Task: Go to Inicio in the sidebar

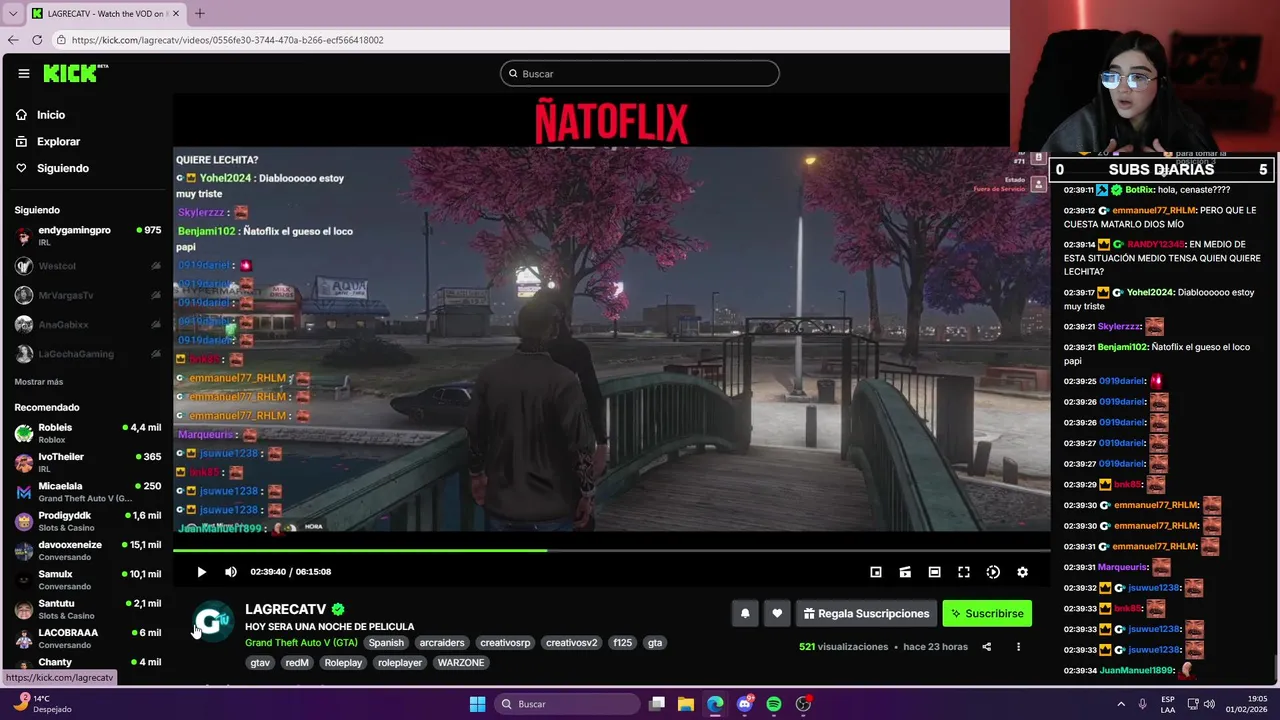Action: (50, 115)
